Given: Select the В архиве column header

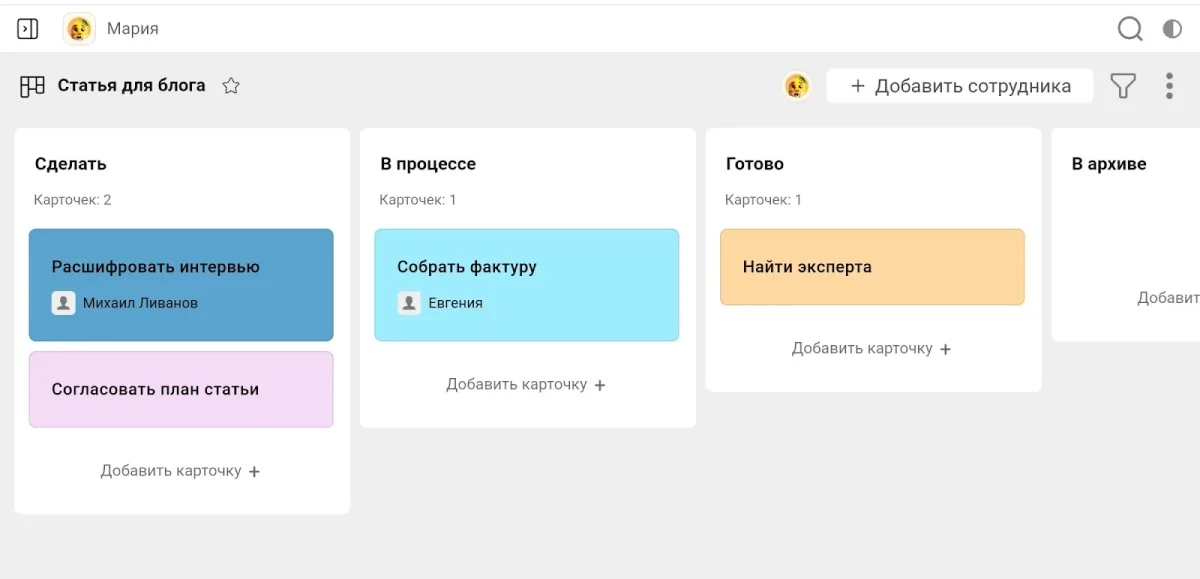Looking at the screenshot, I should tap(1109, 164).
